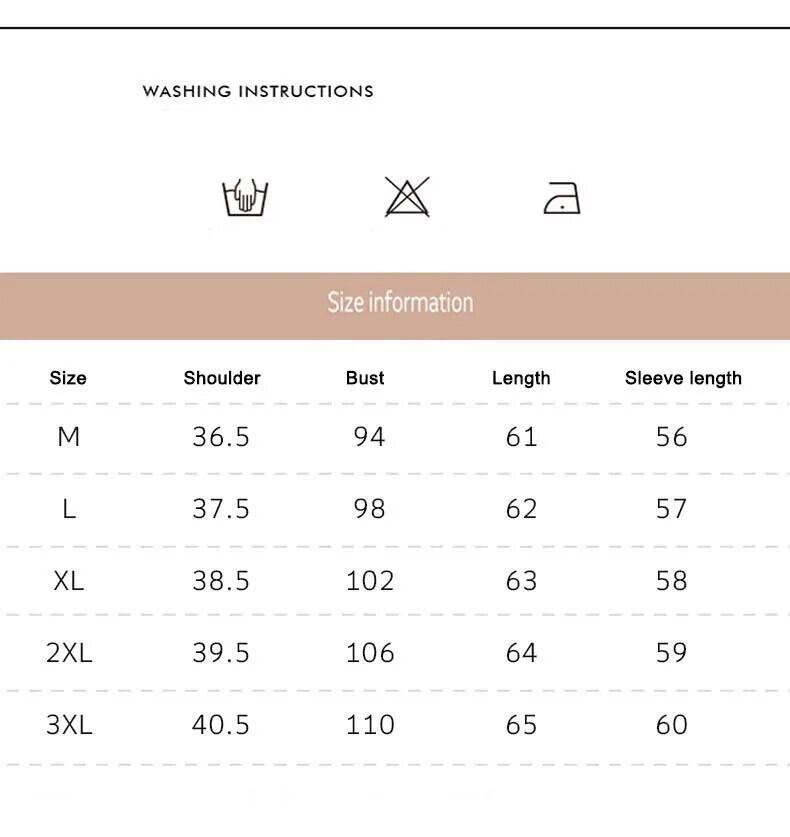Select the Size column header
Screen dimensions: 790x837
pos(68,378)
